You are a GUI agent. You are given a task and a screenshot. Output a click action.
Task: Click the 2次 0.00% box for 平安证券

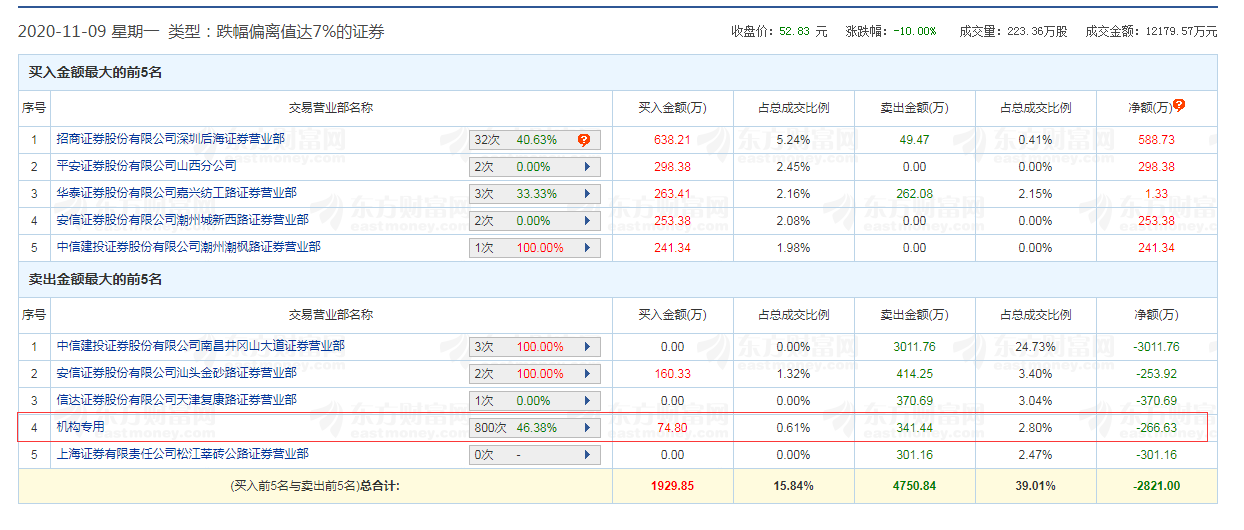coord(535,167)
